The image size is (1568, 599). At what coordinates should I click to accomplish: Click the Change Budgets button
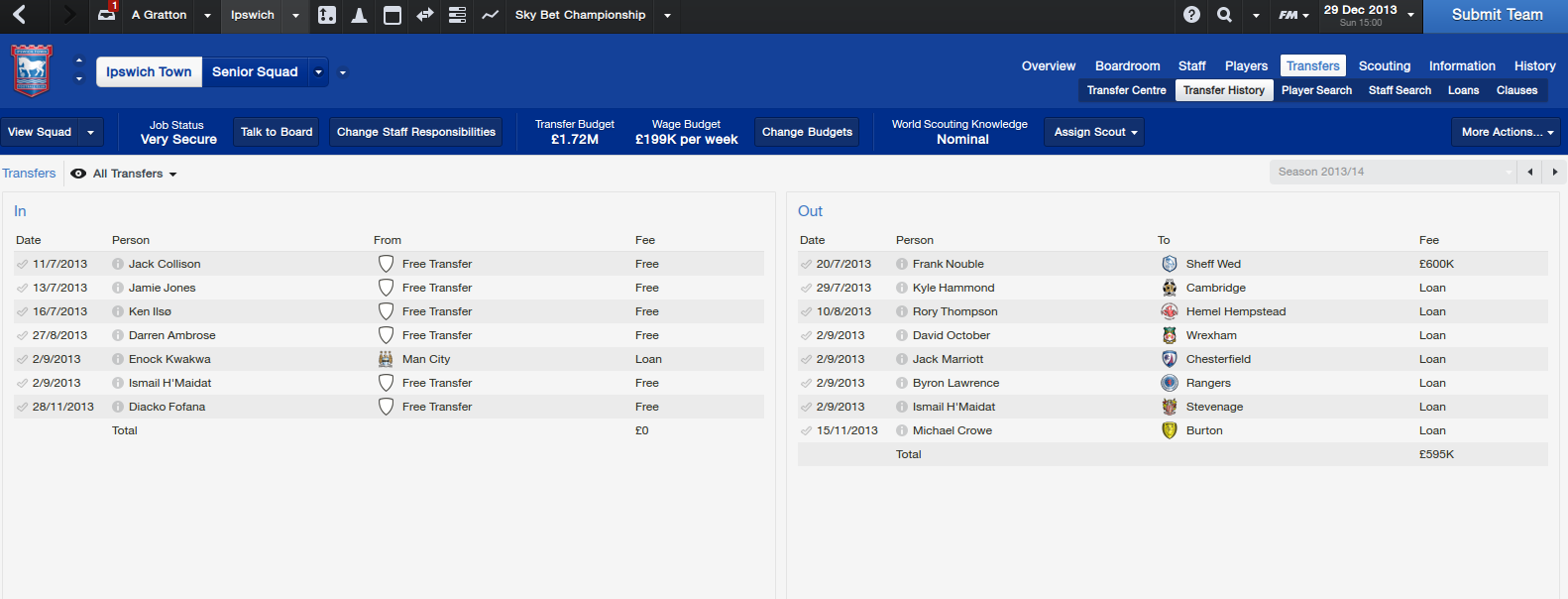point(807,132)
